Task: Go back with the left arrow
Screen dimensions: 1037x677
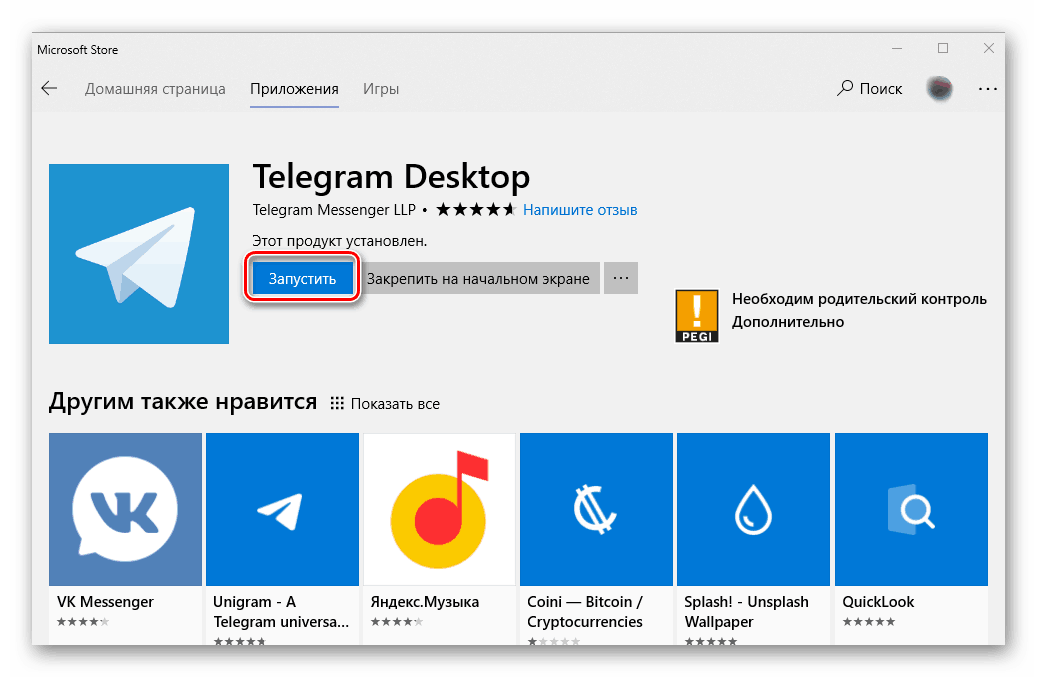Action: coord(49,89)
